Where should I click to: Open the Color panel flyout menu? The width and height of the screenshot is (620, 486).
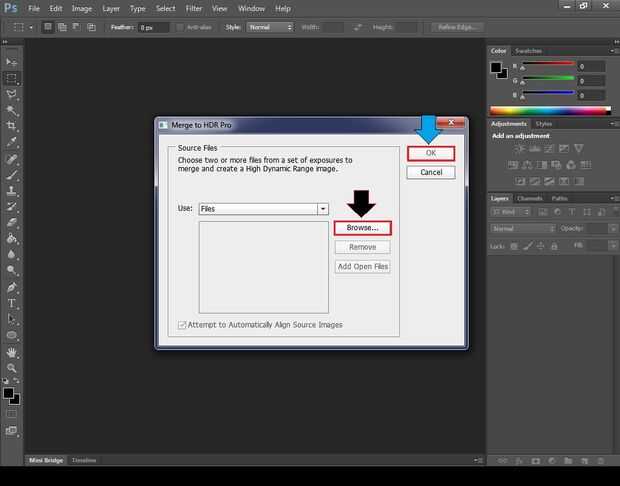click(x=612, y=51)
